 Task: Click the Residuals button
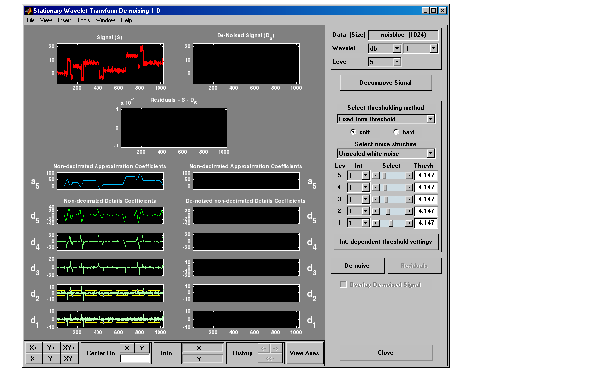click(x=414, y=266)
